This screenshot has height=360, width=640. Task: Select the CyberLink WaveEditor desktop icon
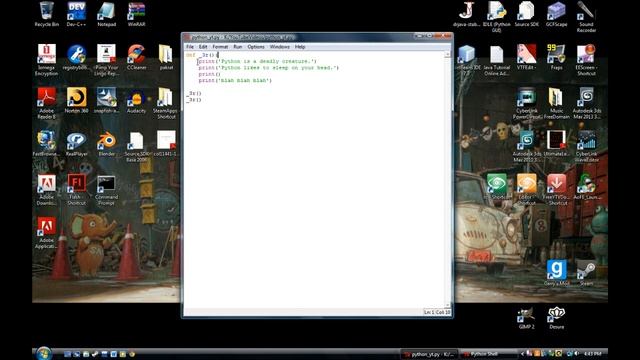tap(586, 146)
